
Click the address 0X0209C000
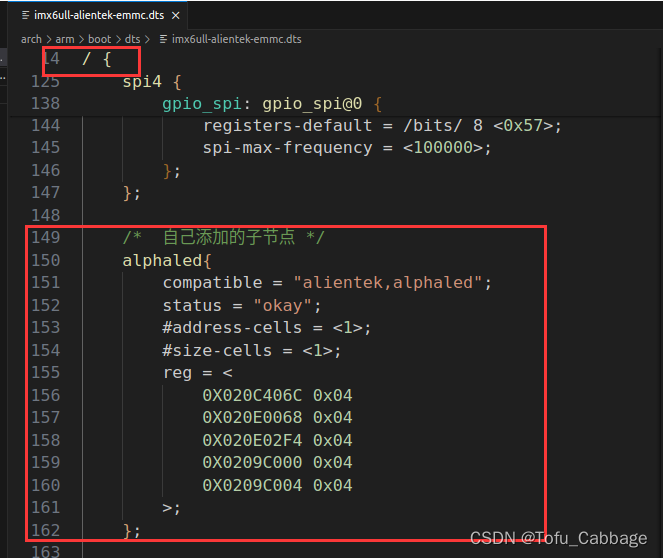[252, 462]
